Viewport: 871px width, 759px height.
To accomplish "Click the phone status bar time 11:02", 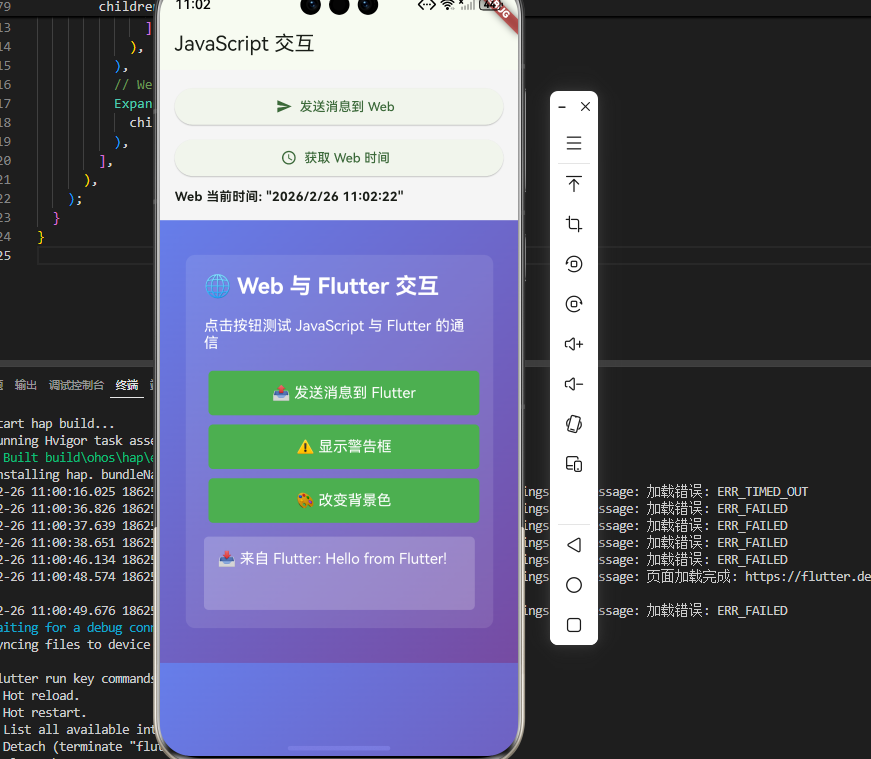I will (x=193, y=6).
